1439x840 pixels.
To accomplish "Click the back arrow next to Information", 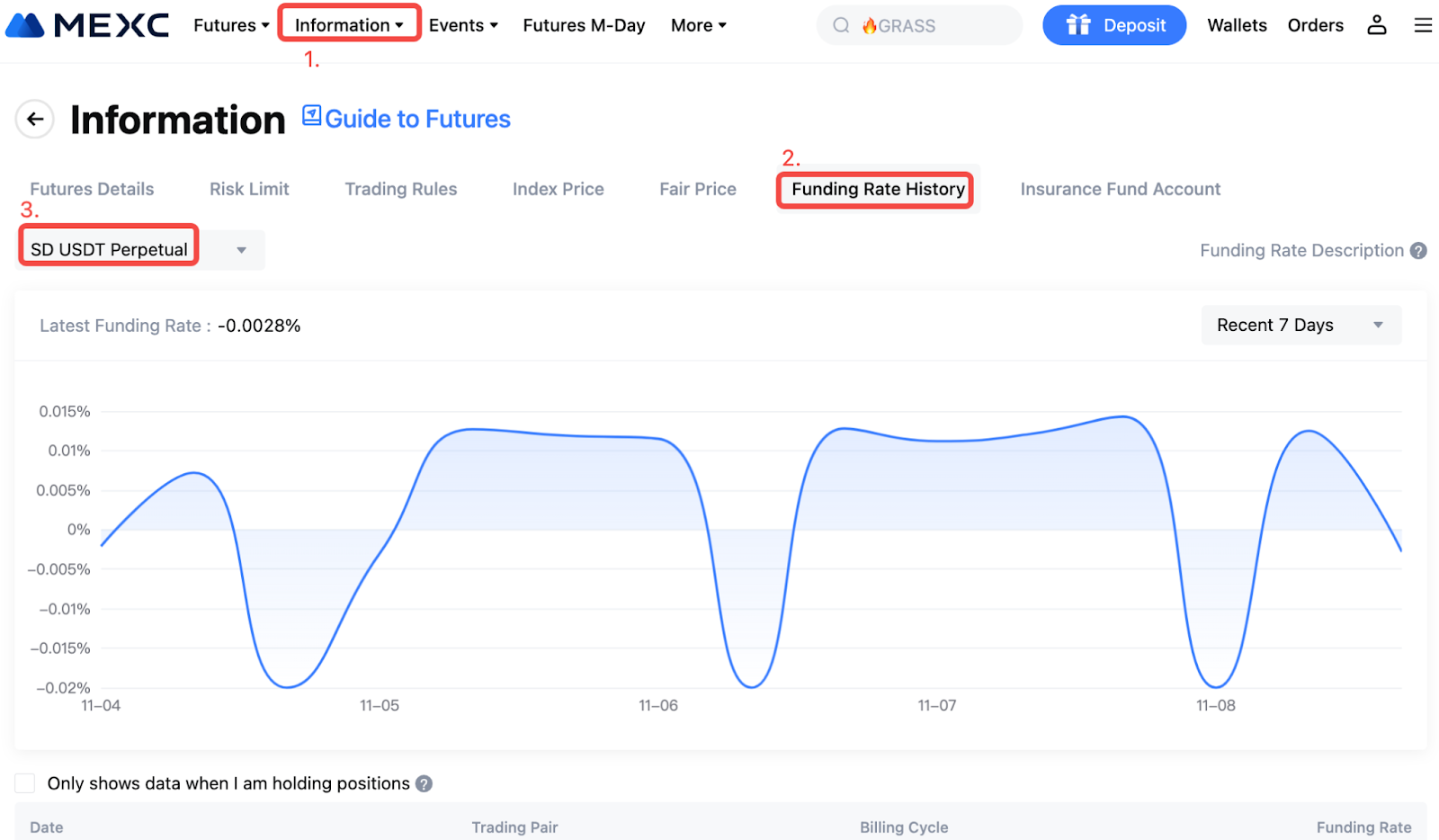I will point(35,119).
